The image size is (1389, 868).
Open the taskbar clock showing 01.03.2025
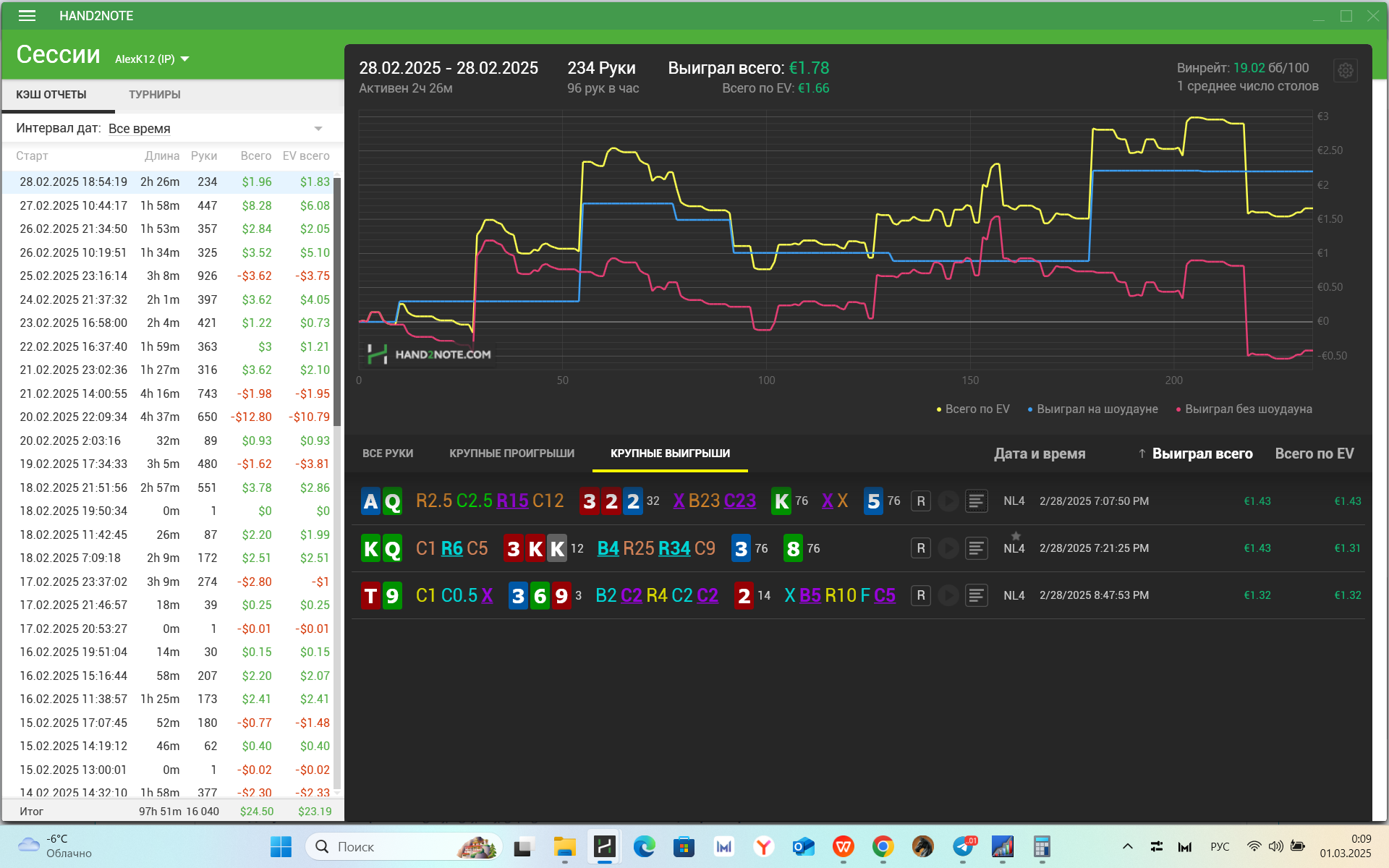point(1345,846)
